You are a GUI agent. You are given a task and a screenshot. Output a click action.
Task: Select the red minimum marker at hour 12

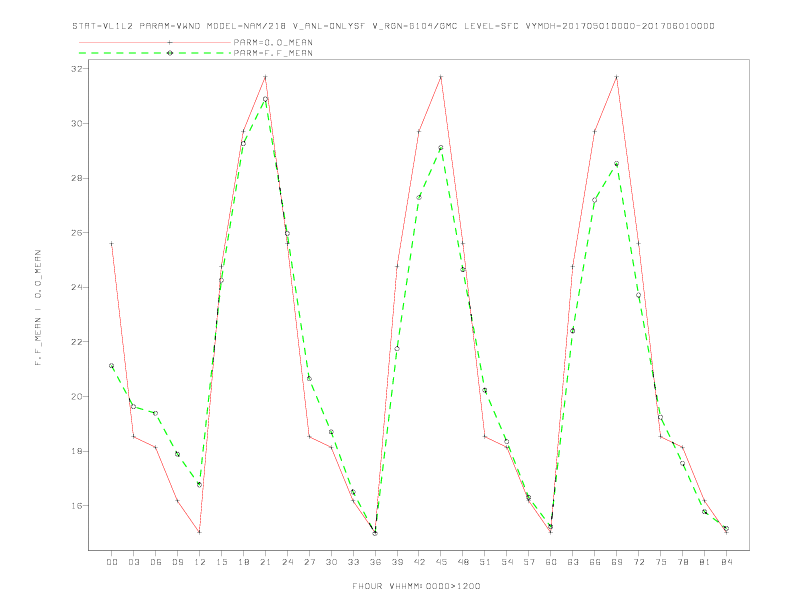[200, 532]
